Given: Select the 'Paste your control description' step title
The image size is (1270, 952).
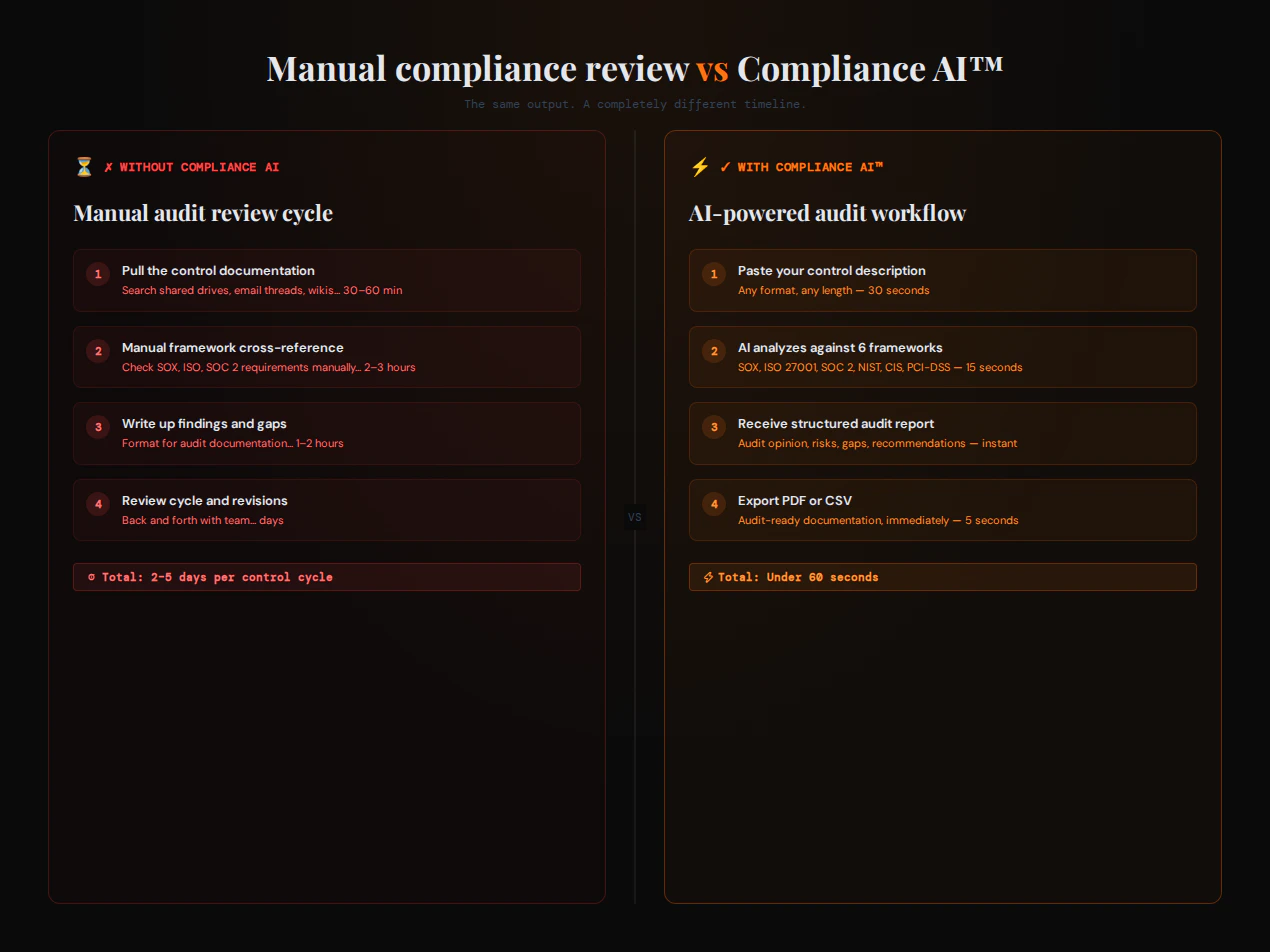Looking at the screenshot, I should (x=832, y=271).
